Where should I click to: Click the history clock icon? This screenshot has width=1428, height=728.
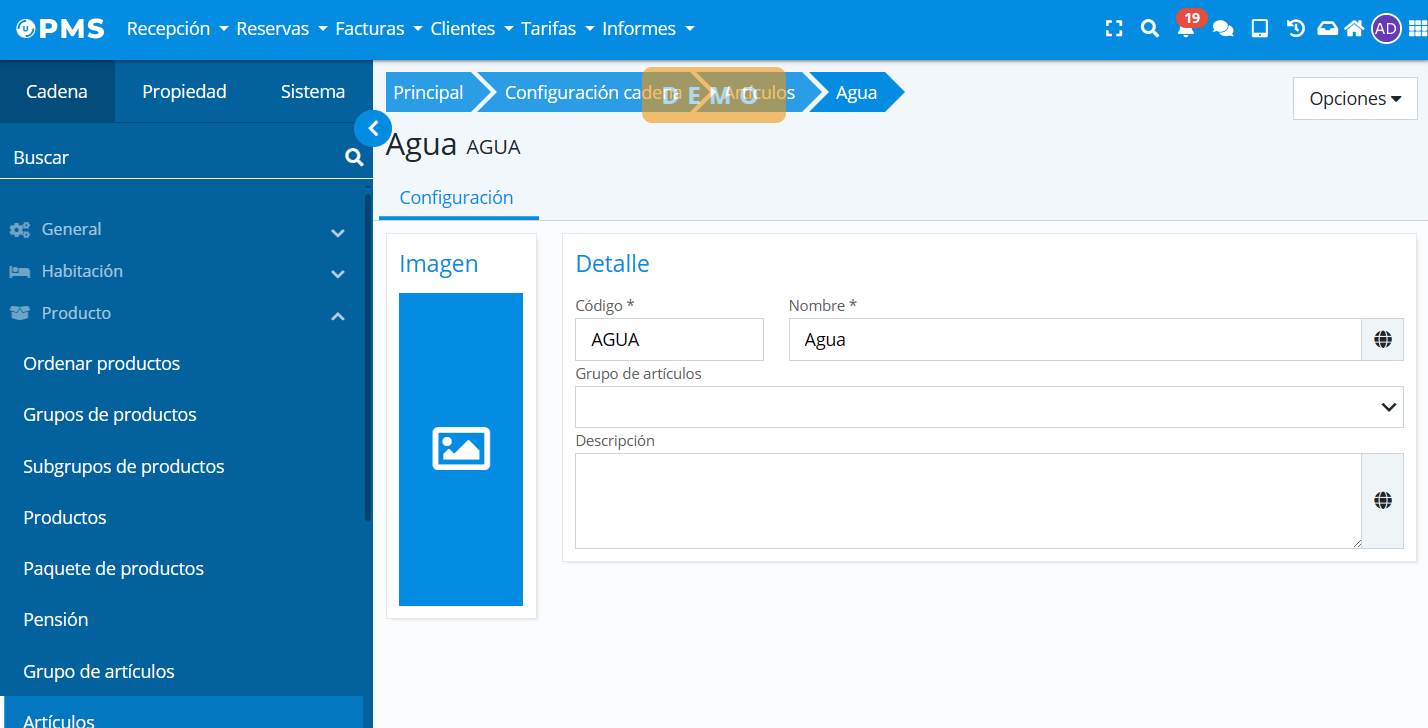(1296, 29)
